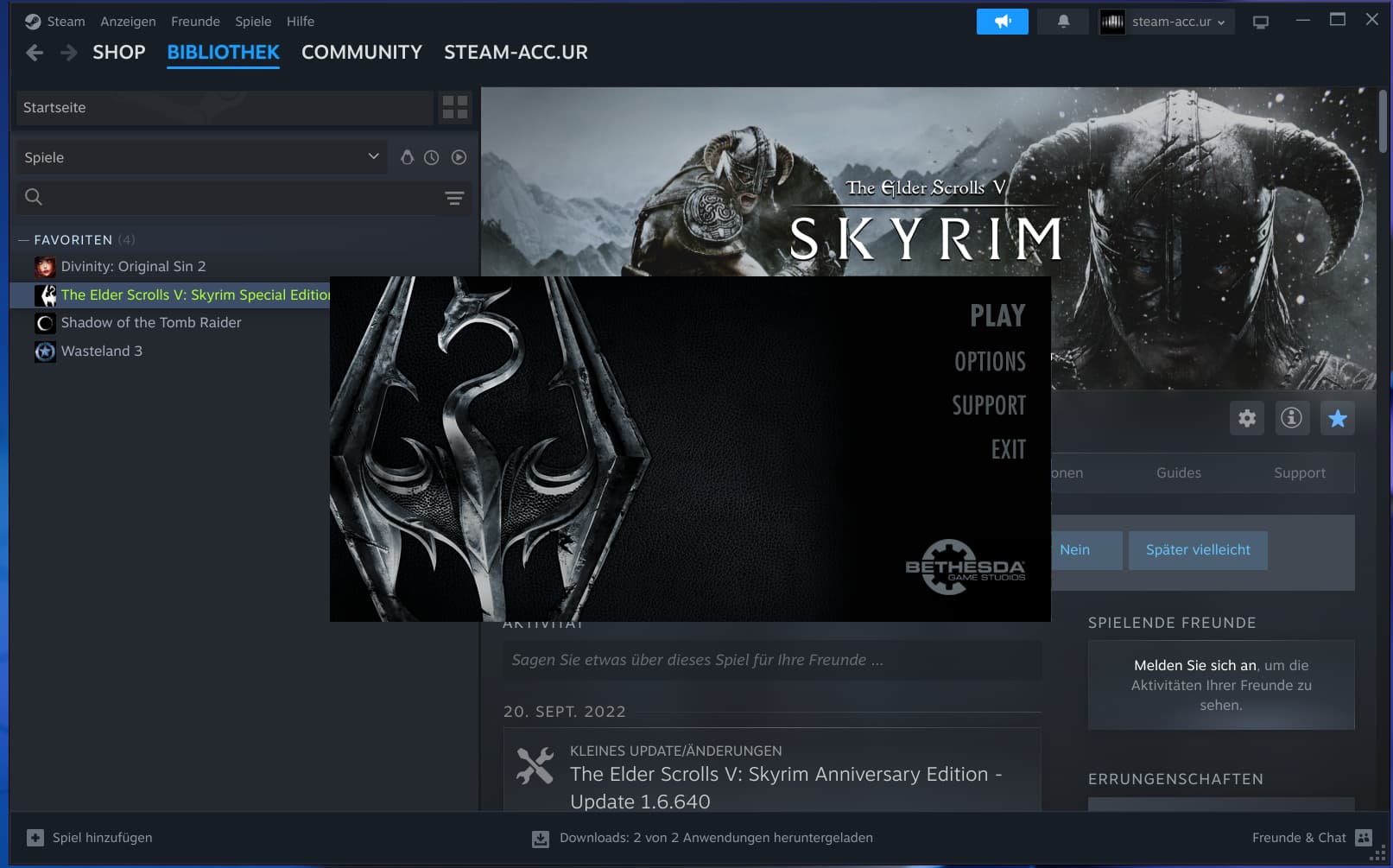The height and width of the screenshot is (868, 1393).
Task: Click Melden Sie sich an link
Action: coord(1195,665)
